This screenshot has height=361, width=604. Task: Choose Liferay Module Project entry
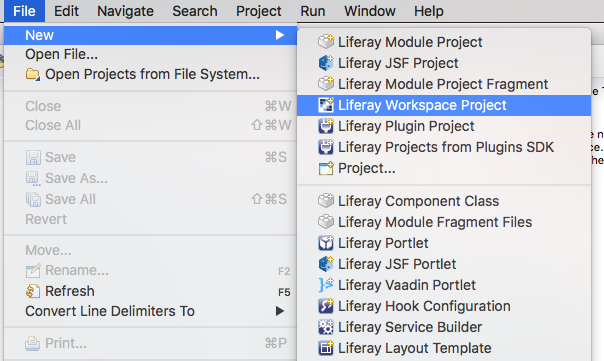444,42
